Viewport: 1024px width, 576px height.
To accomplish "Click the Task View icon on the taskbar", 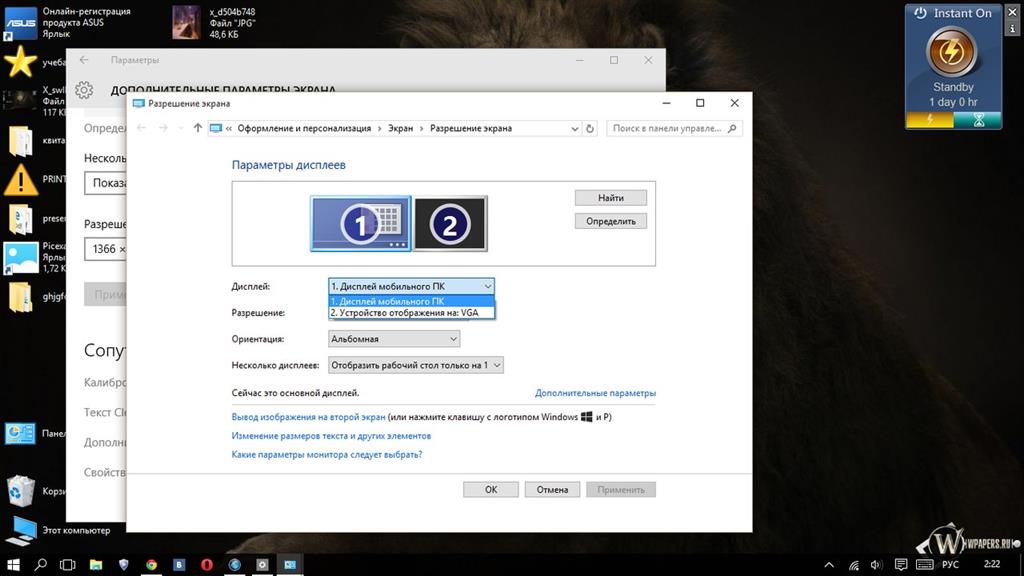I will coord(66,565).
